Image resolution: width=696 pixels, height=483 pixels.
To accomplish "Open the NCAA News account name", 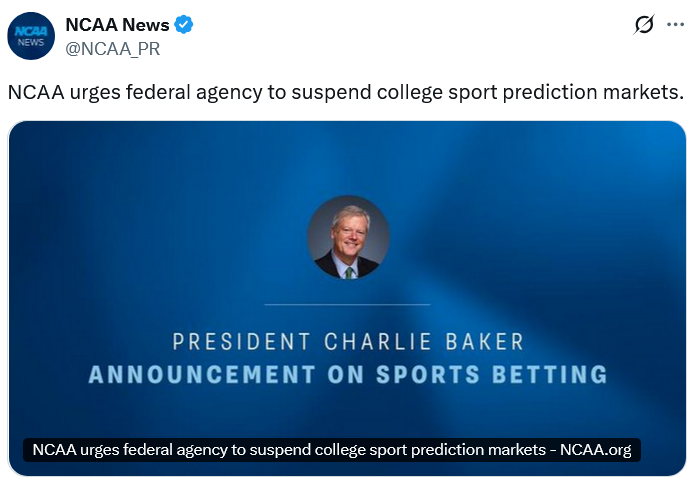I will coord(117,25).
